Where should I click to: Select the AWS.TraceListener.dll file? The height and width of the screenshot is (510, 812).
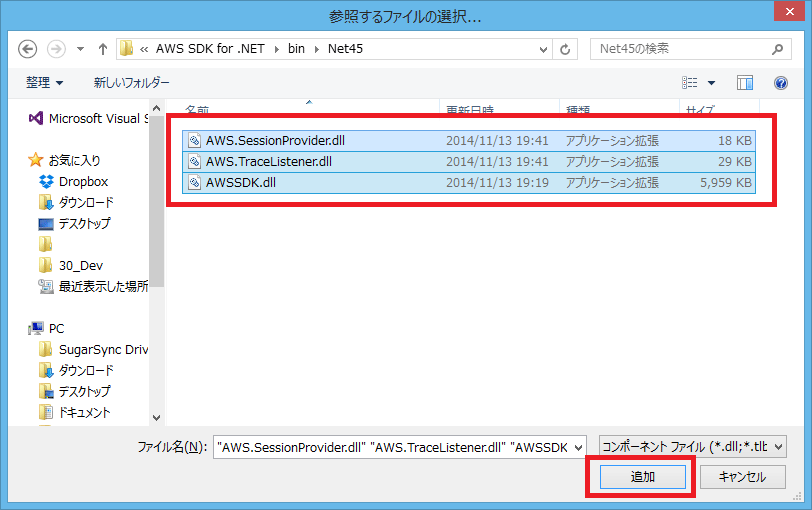tap(469, 162)
